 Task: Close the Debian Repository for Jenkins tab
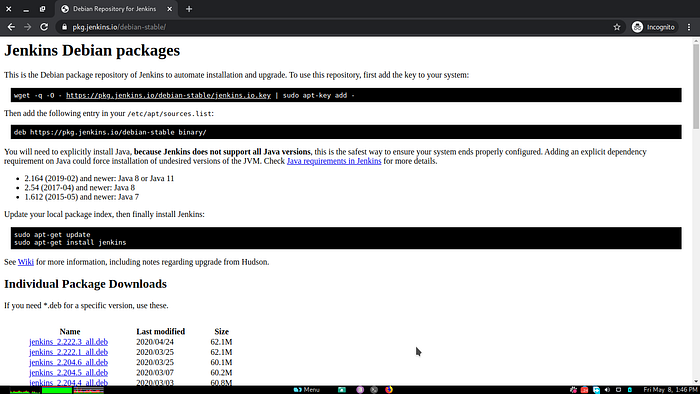pos(170,9)
